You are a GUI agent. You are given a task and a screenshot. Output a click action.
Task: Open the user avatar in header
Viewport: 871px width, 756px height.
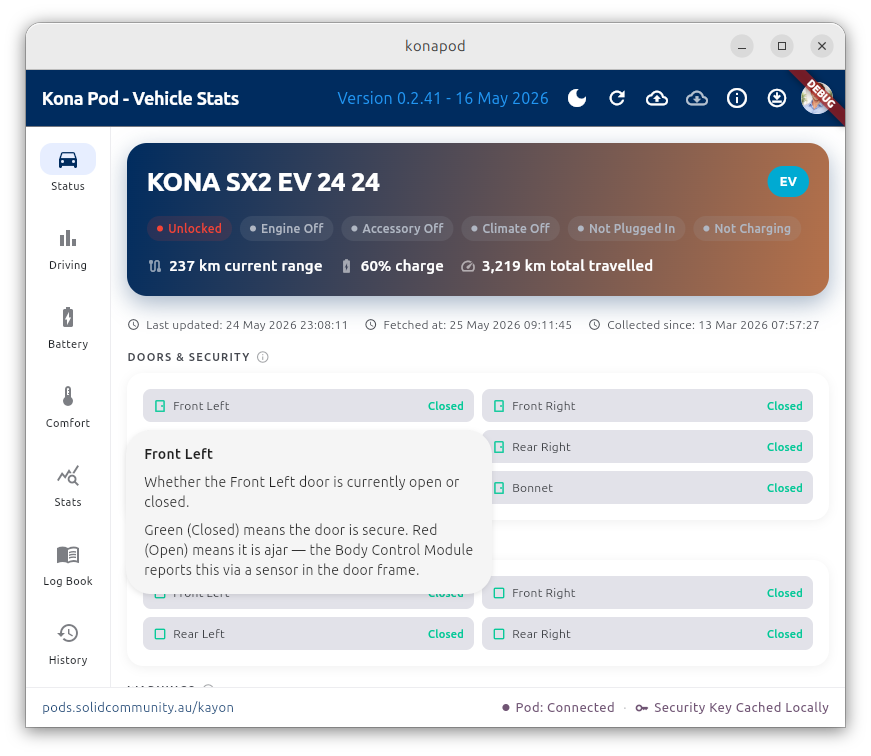coord(817,98)
